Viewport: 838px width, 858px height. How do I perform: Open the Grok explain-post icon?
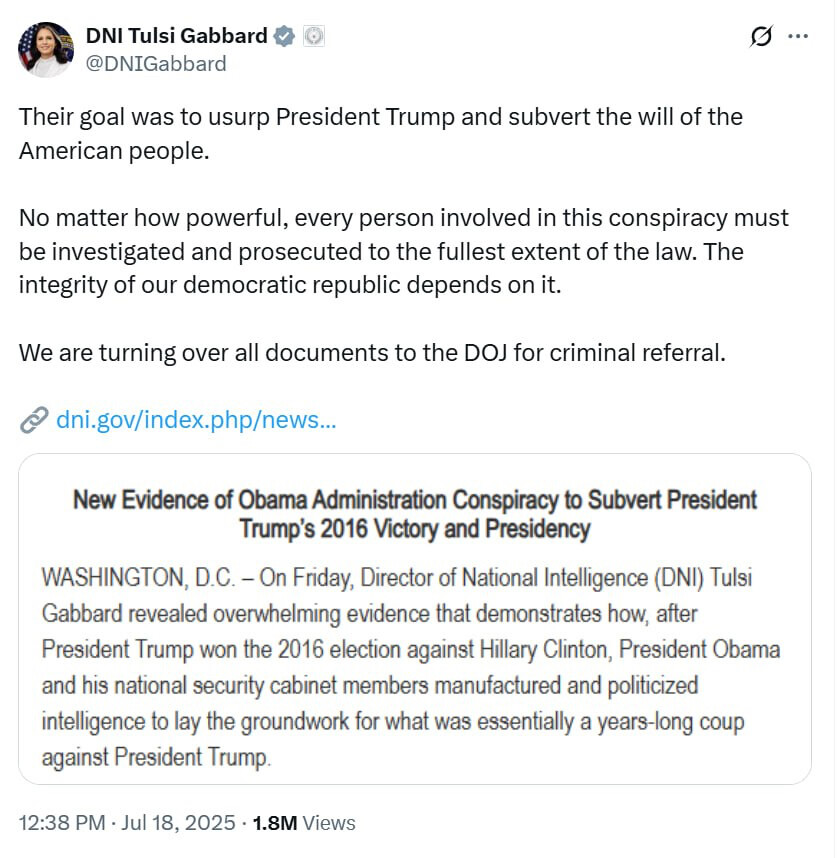tap(761, 37)
